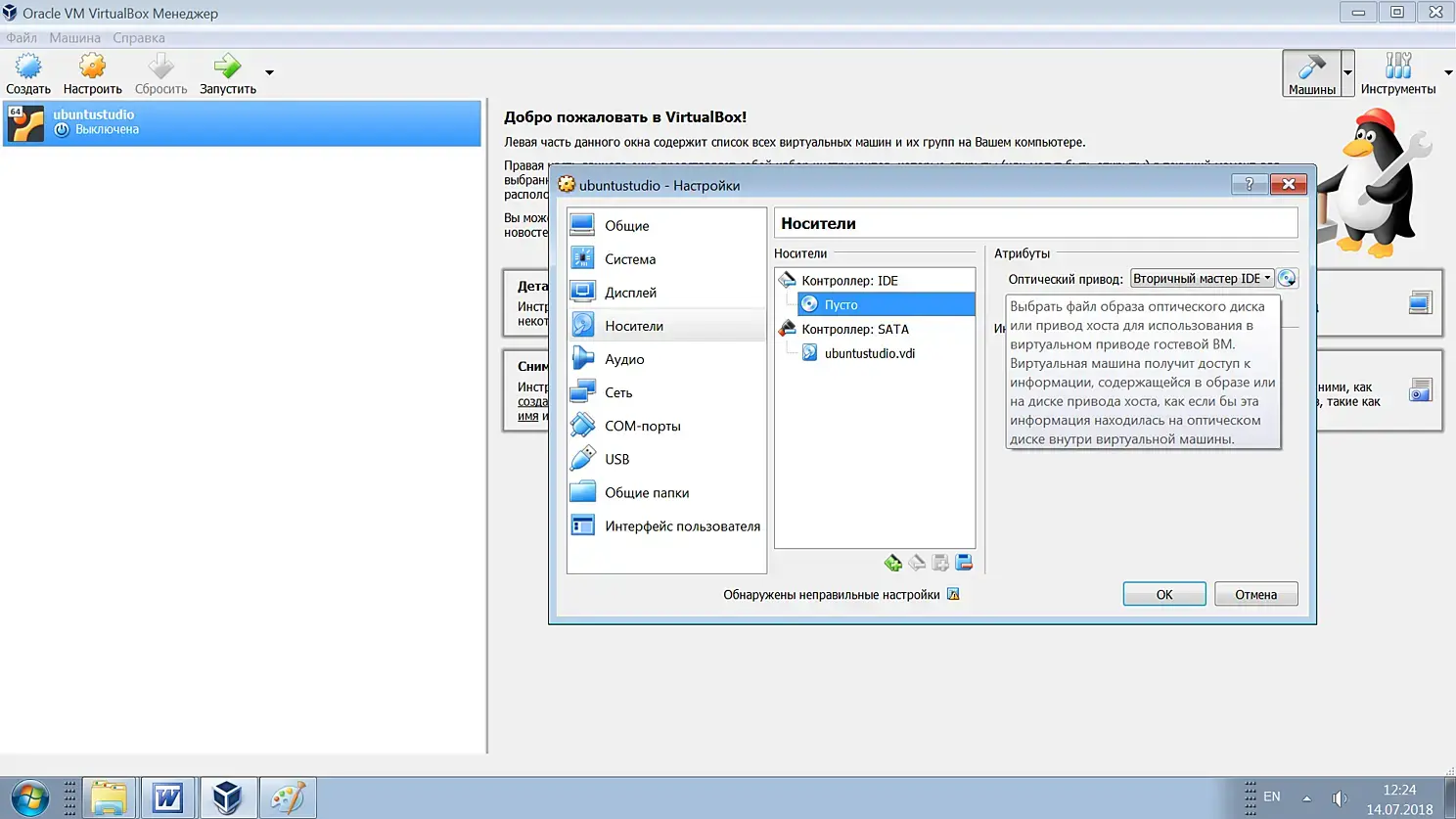Open the Инструменты tools button

click(1398, 74)
